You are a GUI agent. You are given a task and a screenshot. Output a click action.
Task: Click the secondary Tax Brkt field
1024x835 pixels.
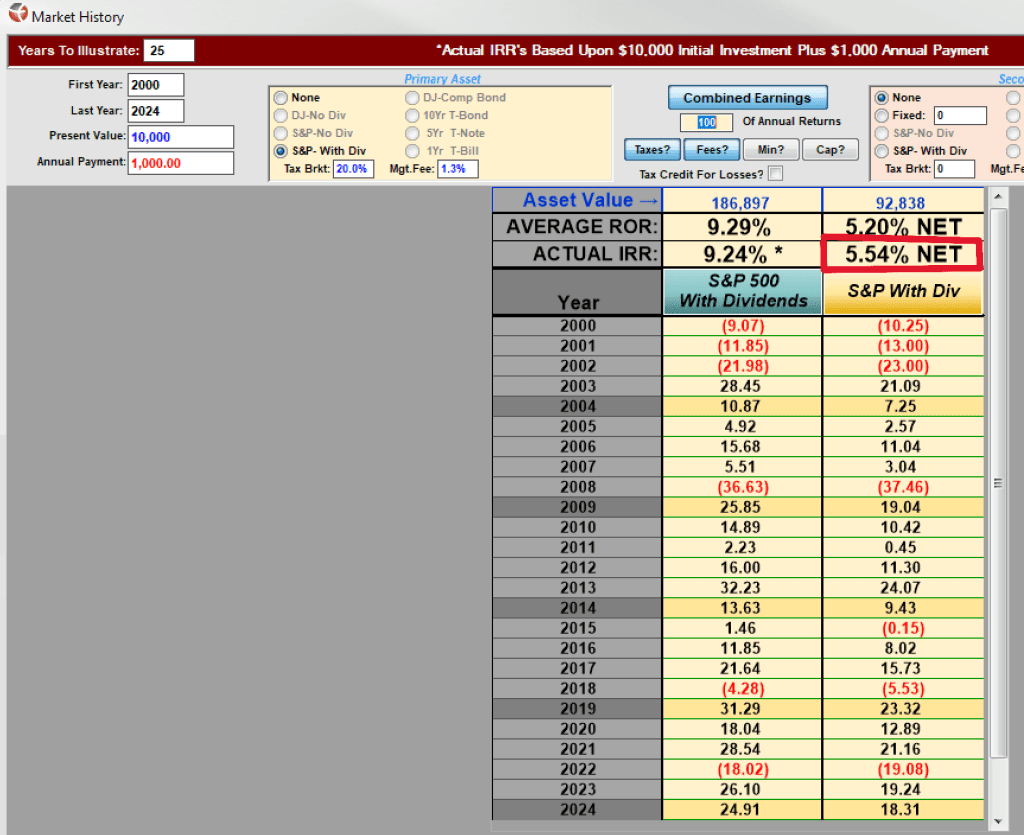955,169
